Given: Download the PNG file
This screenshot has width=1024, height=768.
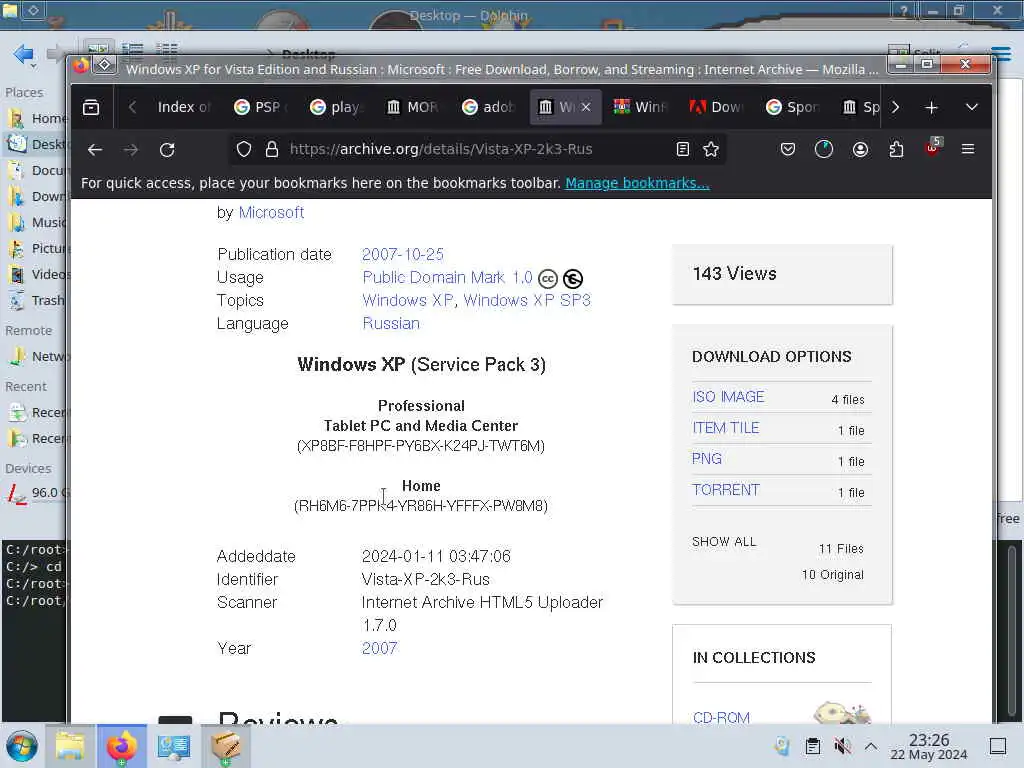Looking at the screenshot, I should [707, 459].
